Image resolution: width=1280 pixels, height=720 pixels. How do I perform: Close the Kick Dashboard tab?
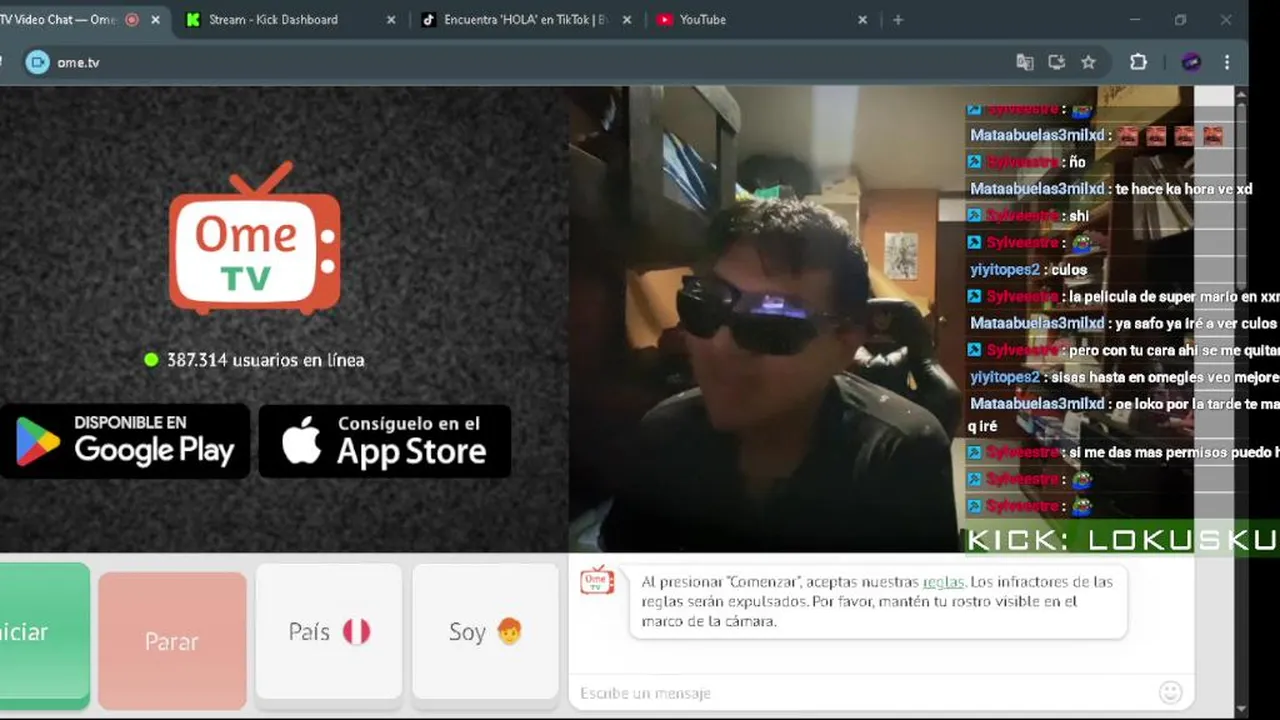pyautogui.click(x=391, y=19)
